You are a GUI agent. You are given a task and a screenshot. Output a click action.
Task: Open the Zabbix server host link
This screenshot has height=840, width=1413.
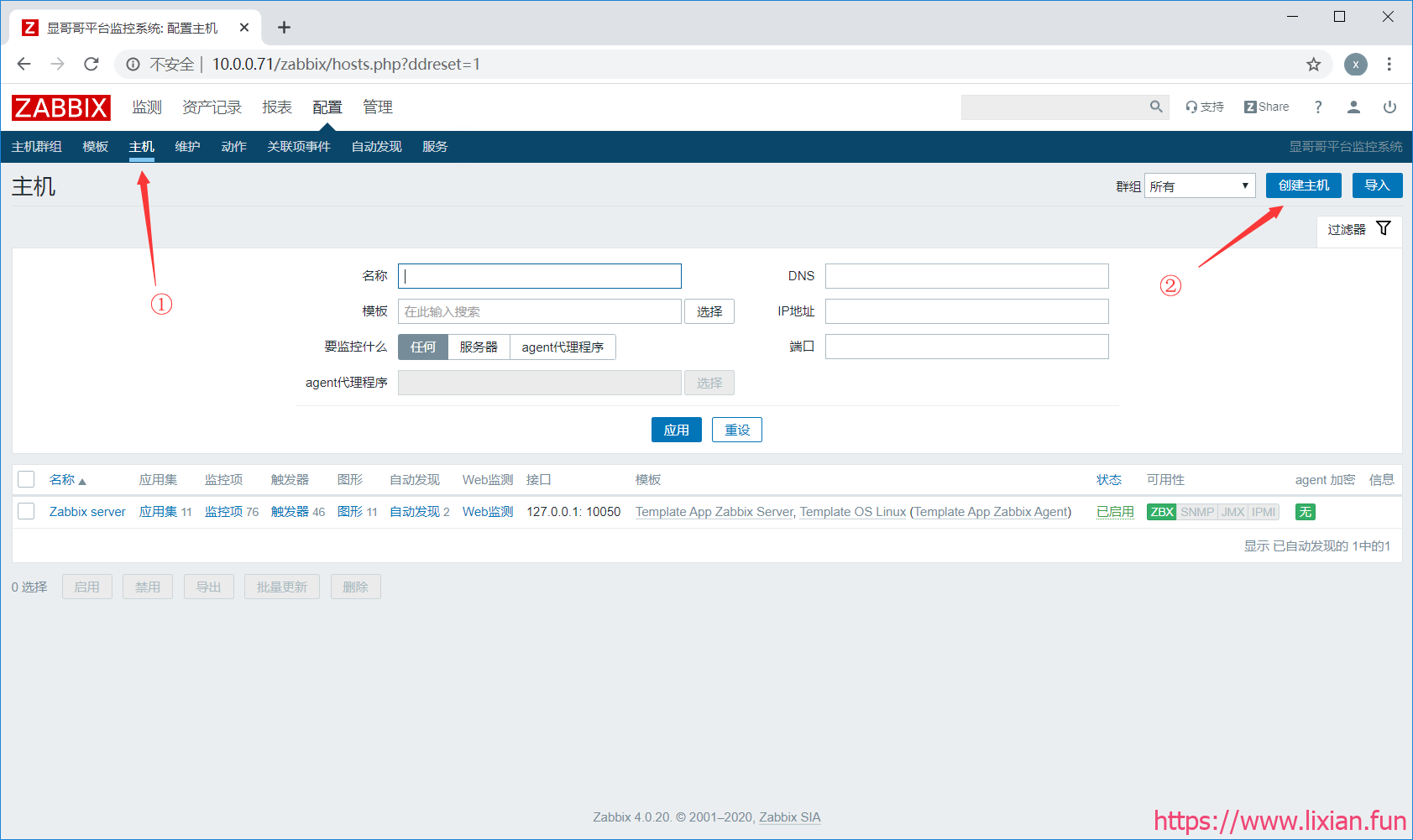click(x=87, y=512)
